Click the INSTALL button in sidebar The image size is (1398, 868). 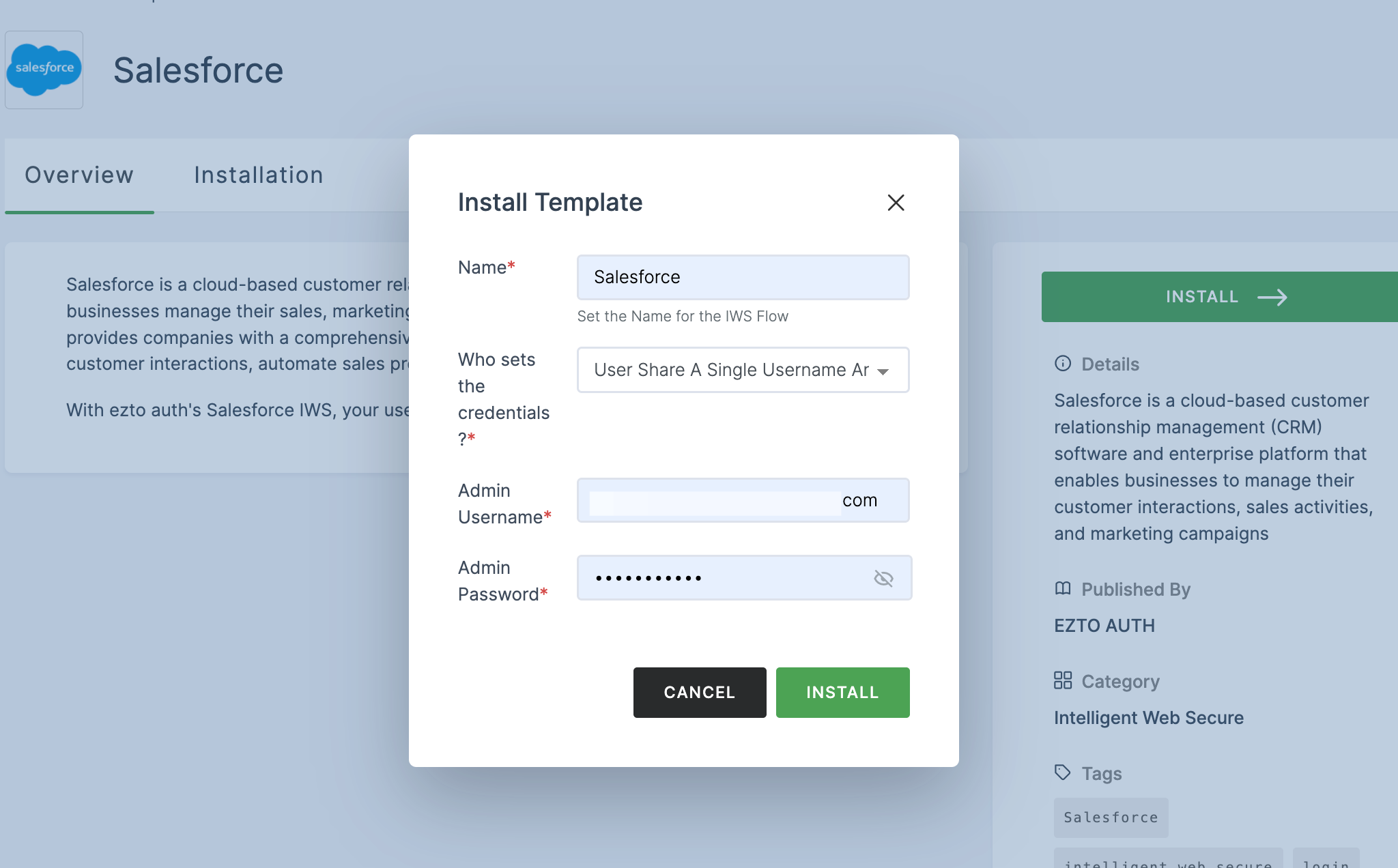1219,297
